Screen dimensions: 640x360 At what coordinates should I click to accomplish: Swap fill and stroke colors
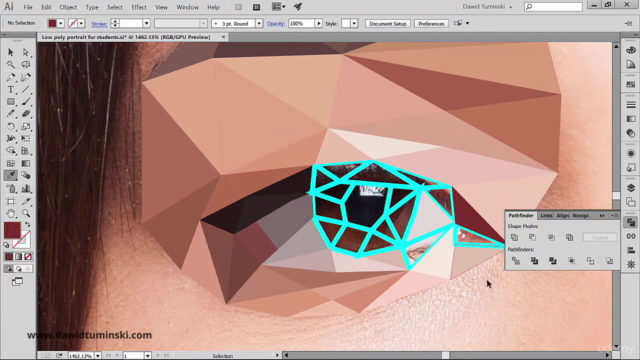[x=27, y=224]
